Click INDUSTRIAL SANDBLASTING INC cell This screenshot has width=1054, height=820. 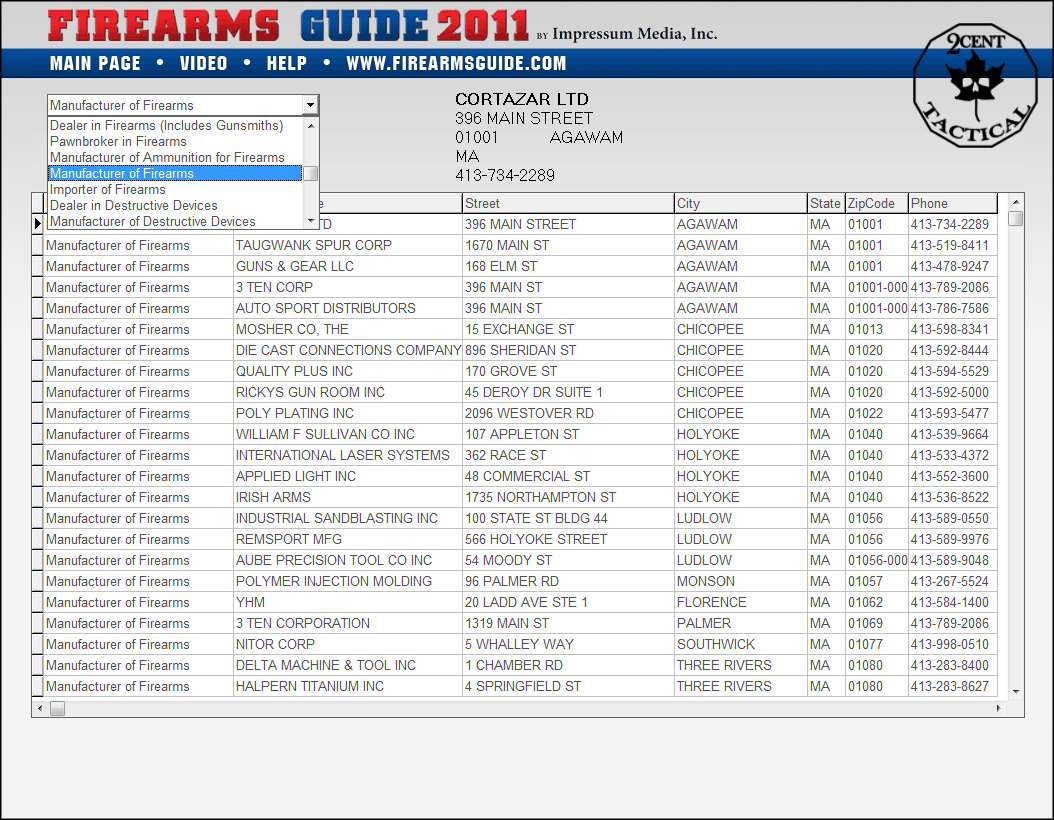tap(348, 518)
